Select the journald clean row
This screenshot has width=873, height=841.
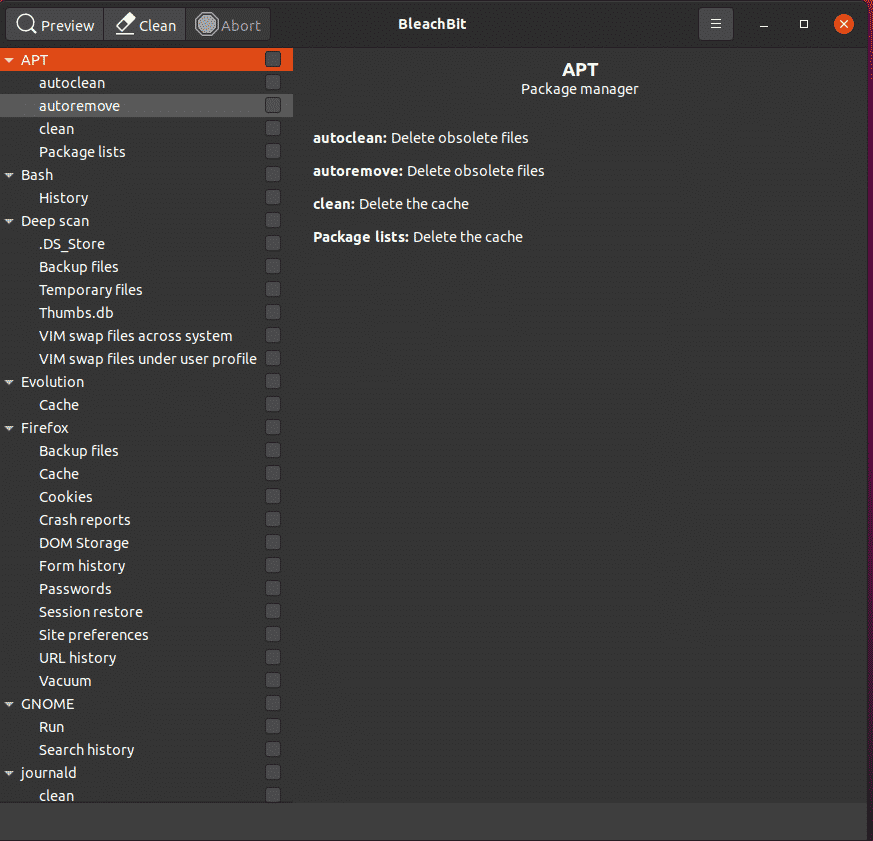pos(146,795)
